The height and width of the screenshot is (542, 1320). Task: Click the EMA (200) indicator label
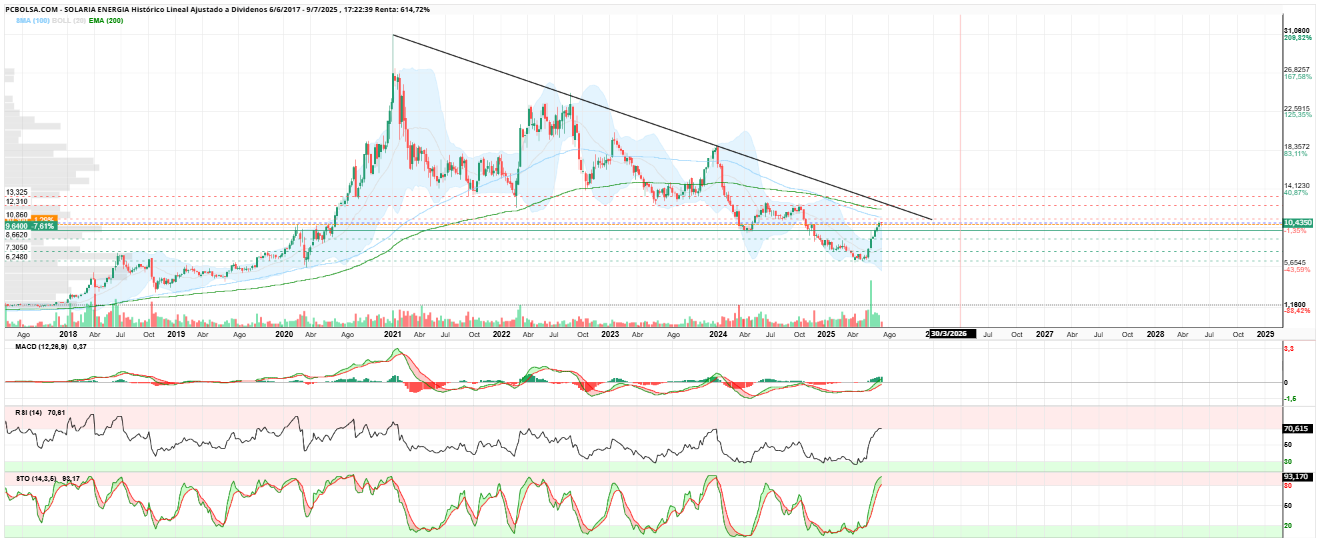click(x=106, y=20)
